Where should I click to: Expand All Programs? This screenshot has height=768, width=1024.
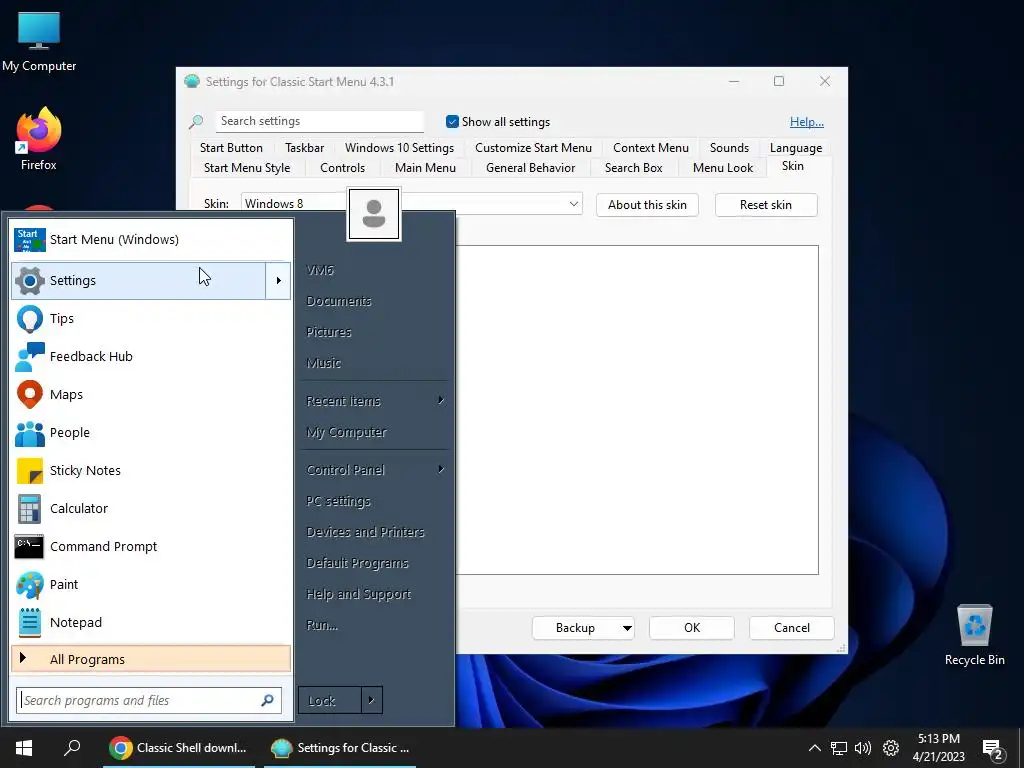pos(151,659)
